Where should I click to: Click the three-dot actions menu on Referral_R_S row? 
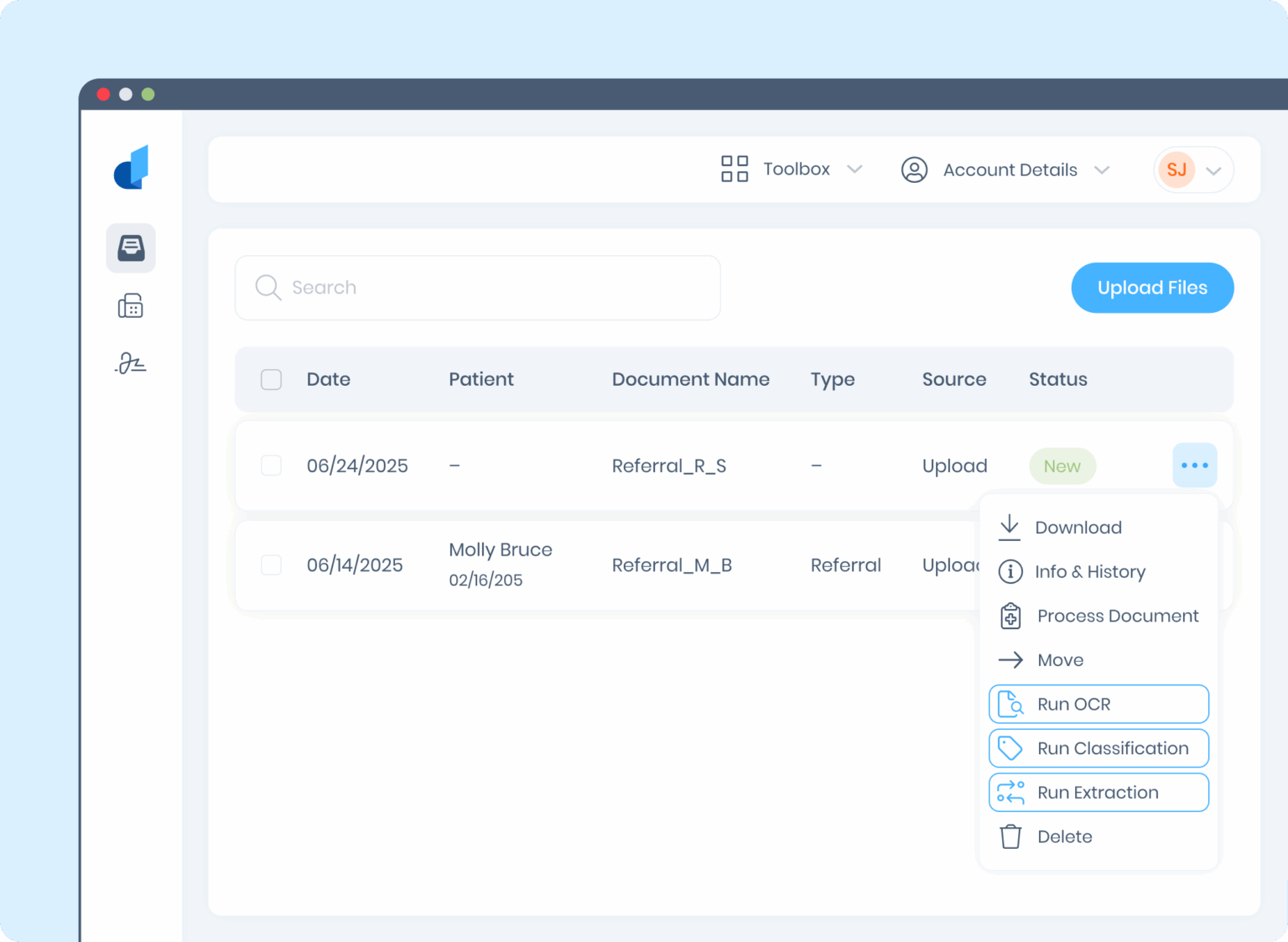[1194, 466]
